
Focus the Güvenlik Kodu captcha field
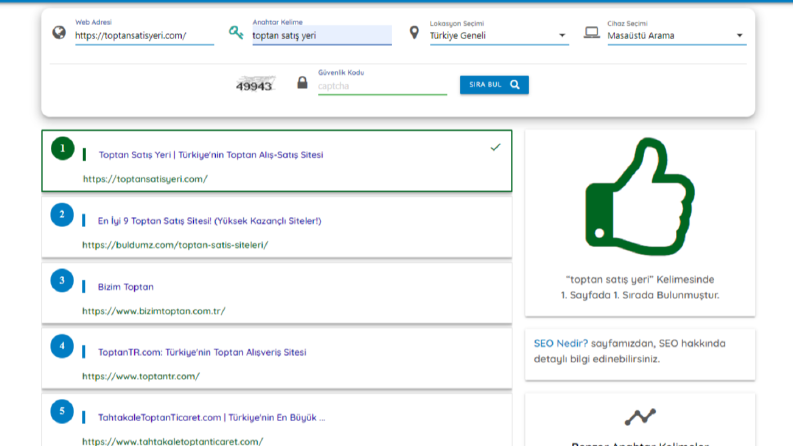(x=382, y=86)
